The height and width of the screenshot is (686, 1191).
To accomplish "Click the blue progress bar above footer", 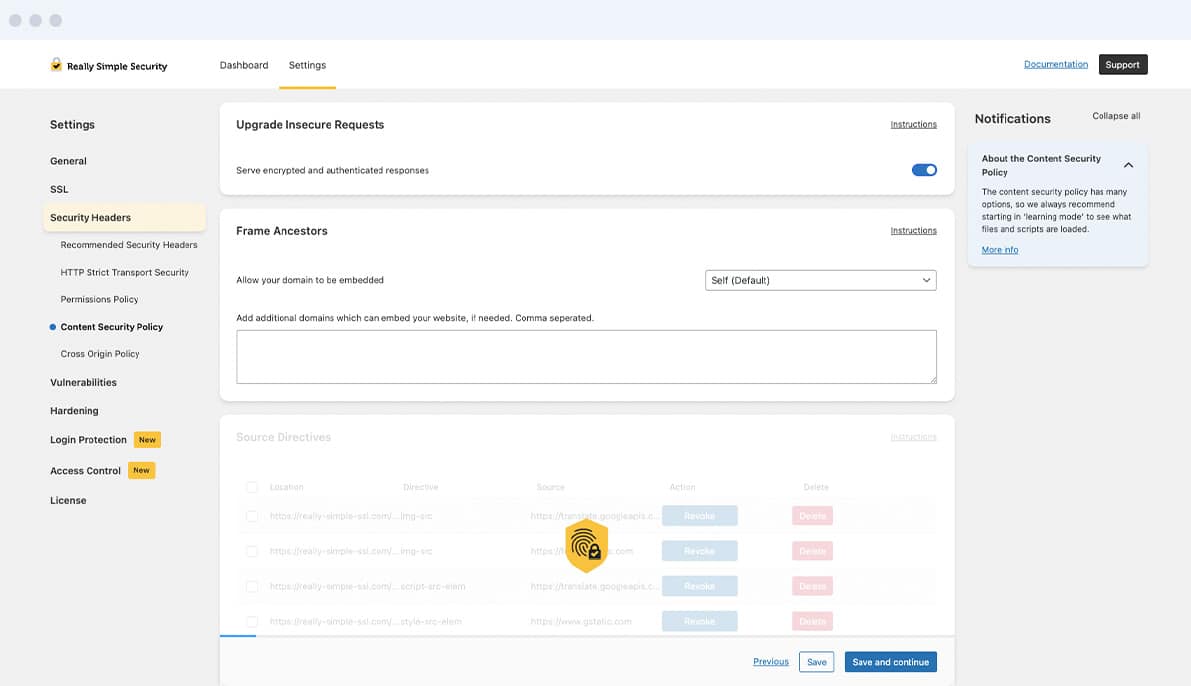I will (238, 635).
